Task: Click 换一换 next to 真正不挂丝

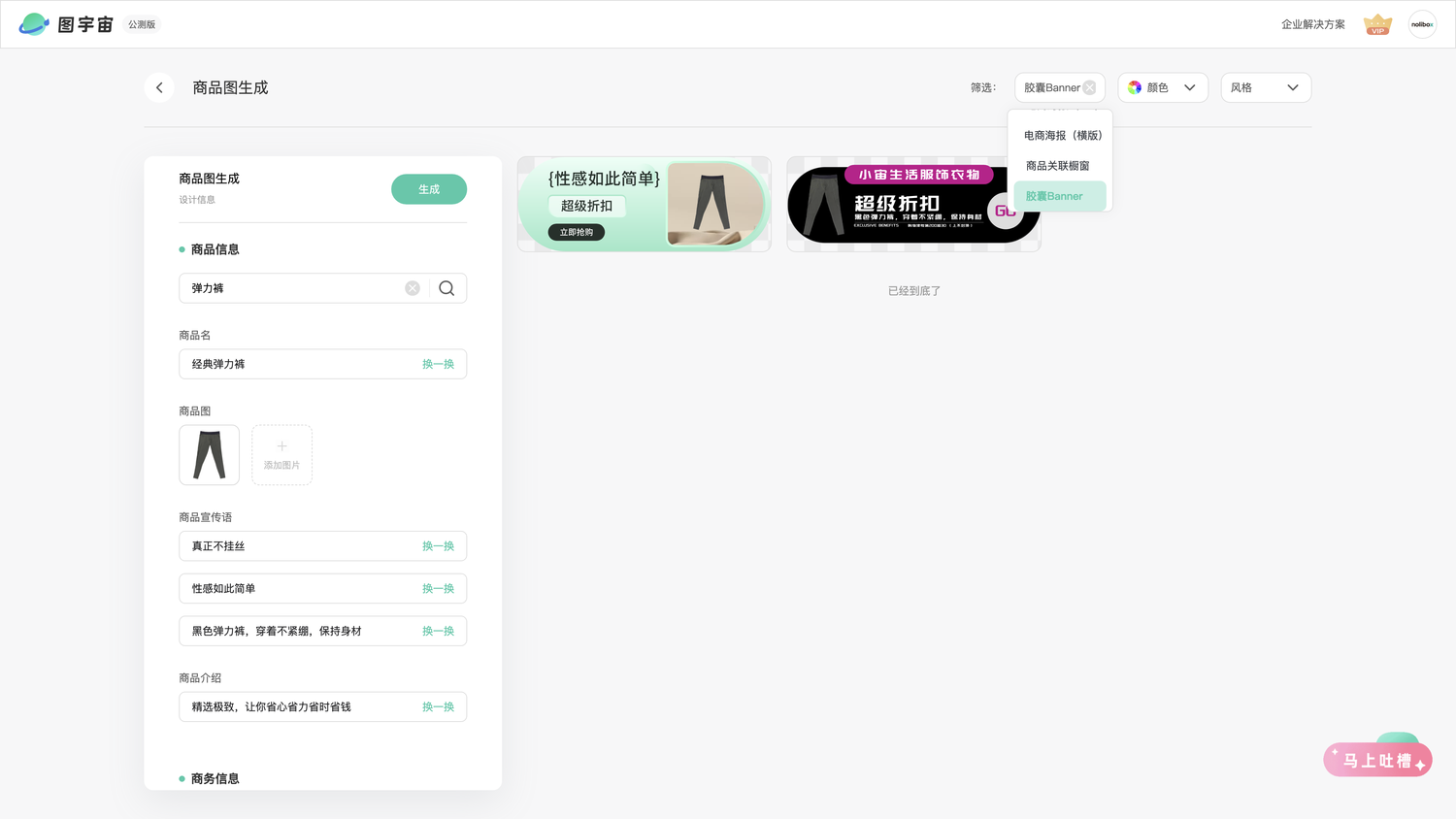Action: [438, 546]
